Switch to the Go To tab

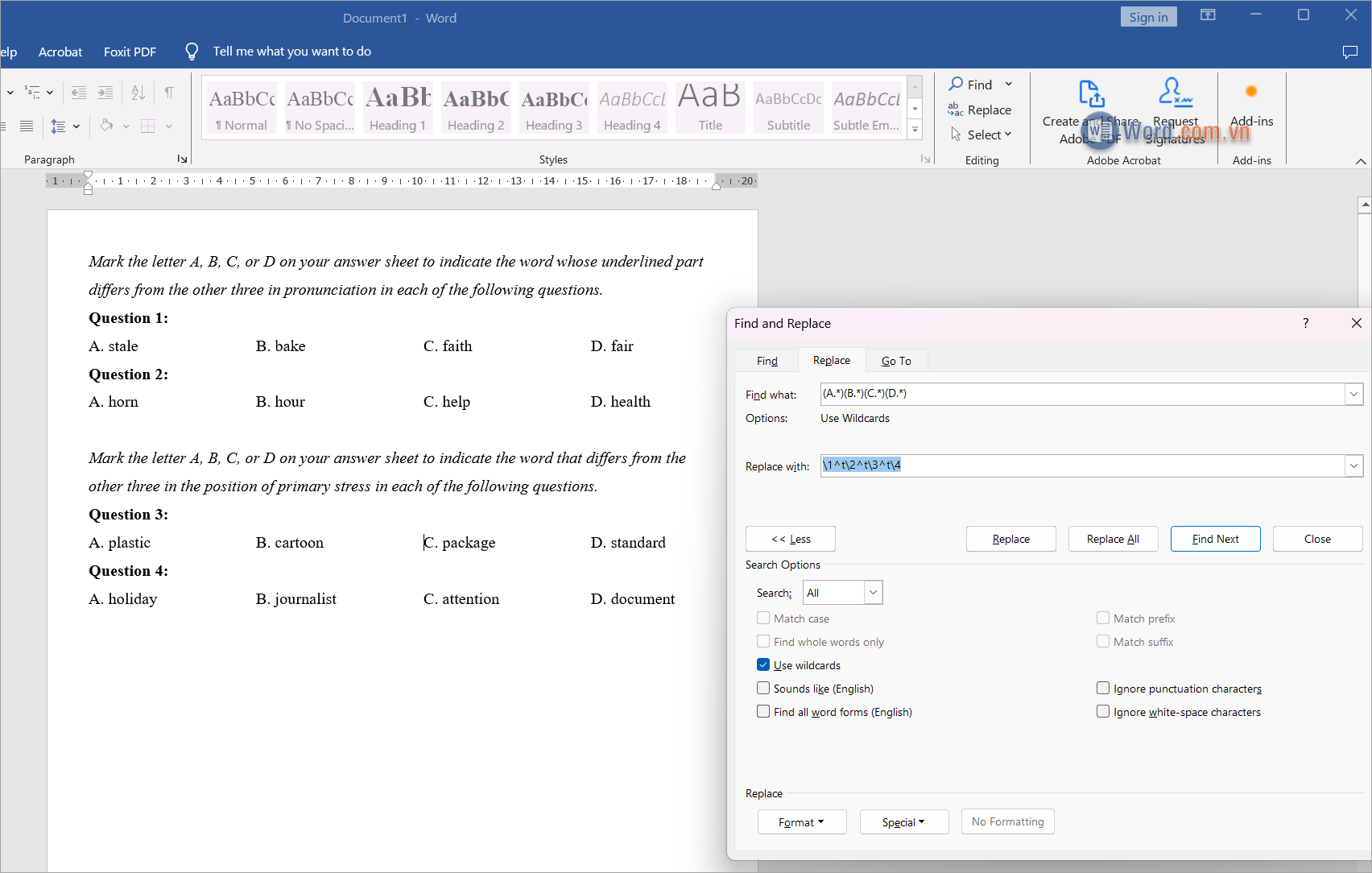click(896, 361)
